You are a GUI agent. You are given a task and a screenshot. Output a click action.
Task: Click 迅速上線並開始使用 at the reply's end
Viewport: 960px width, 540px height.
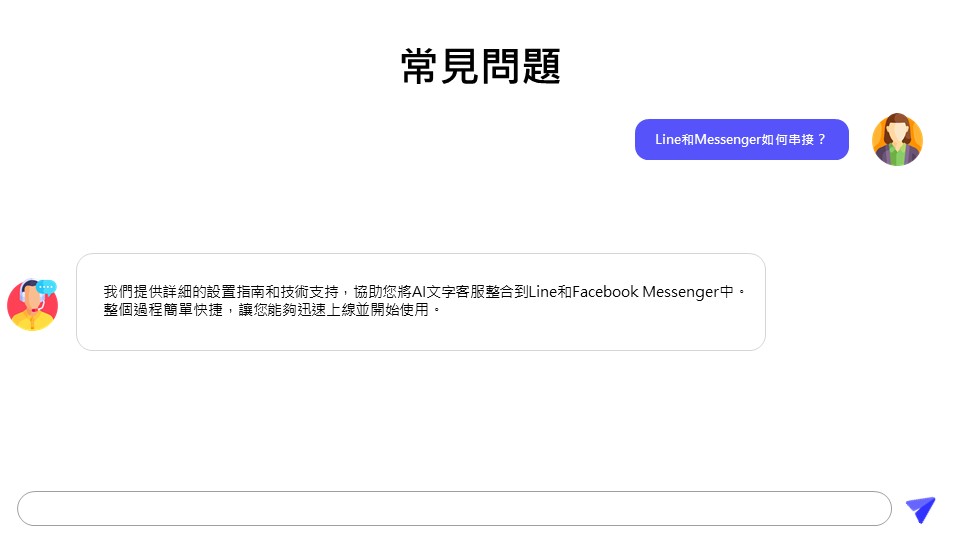(360, 310)
